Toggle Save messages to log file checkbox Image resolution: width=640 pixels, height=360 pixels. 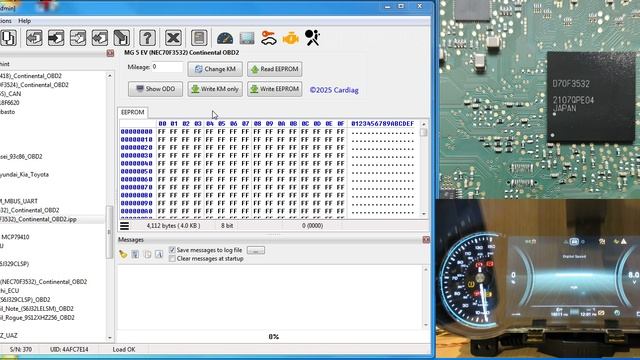172,250
